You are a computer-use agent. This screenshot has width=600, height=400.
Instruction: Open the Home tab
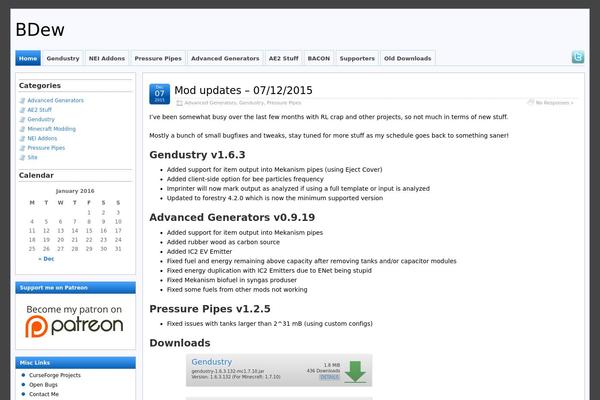coord(28,58)
